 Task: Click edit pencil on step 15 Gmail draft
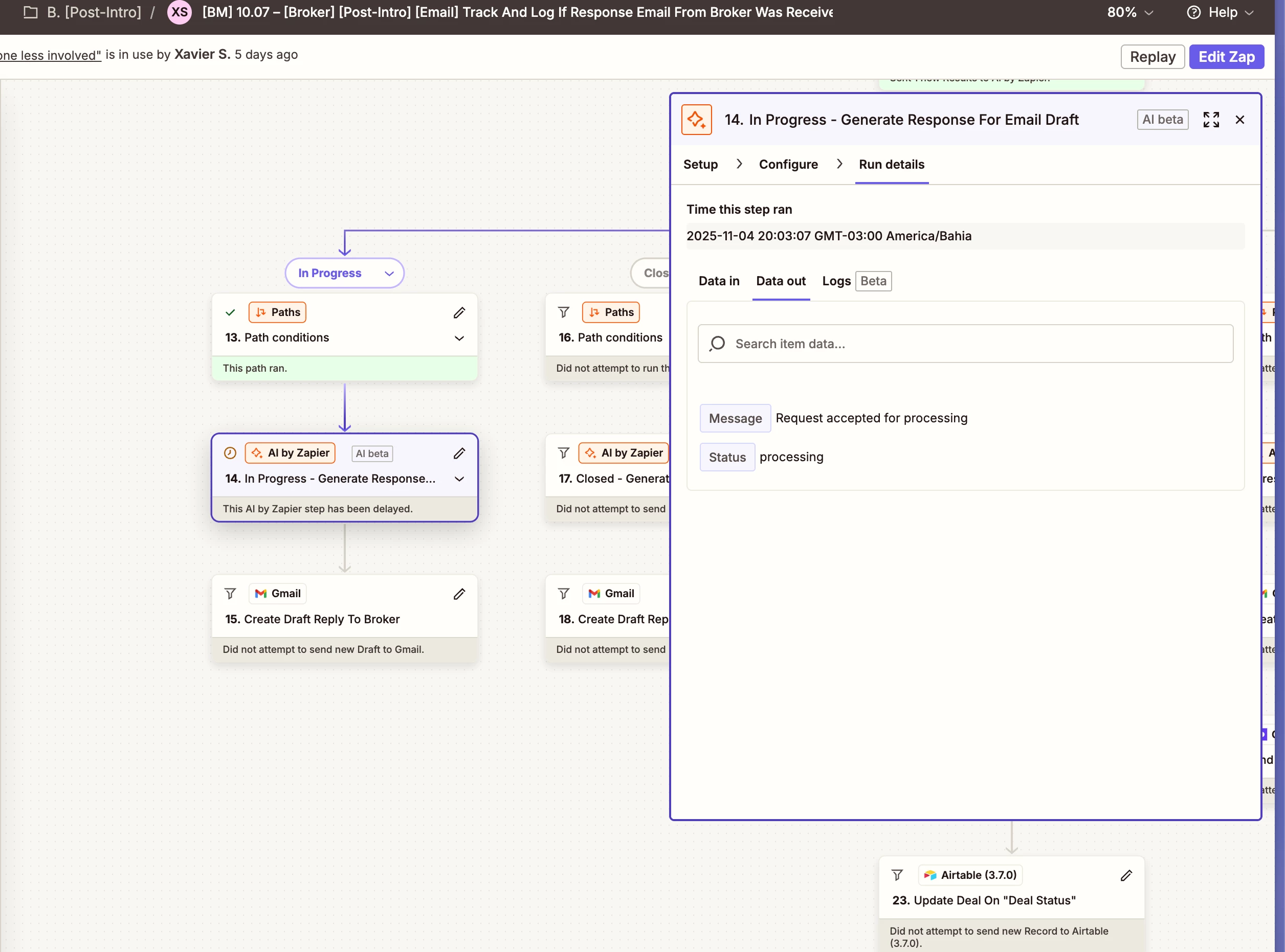459,594
